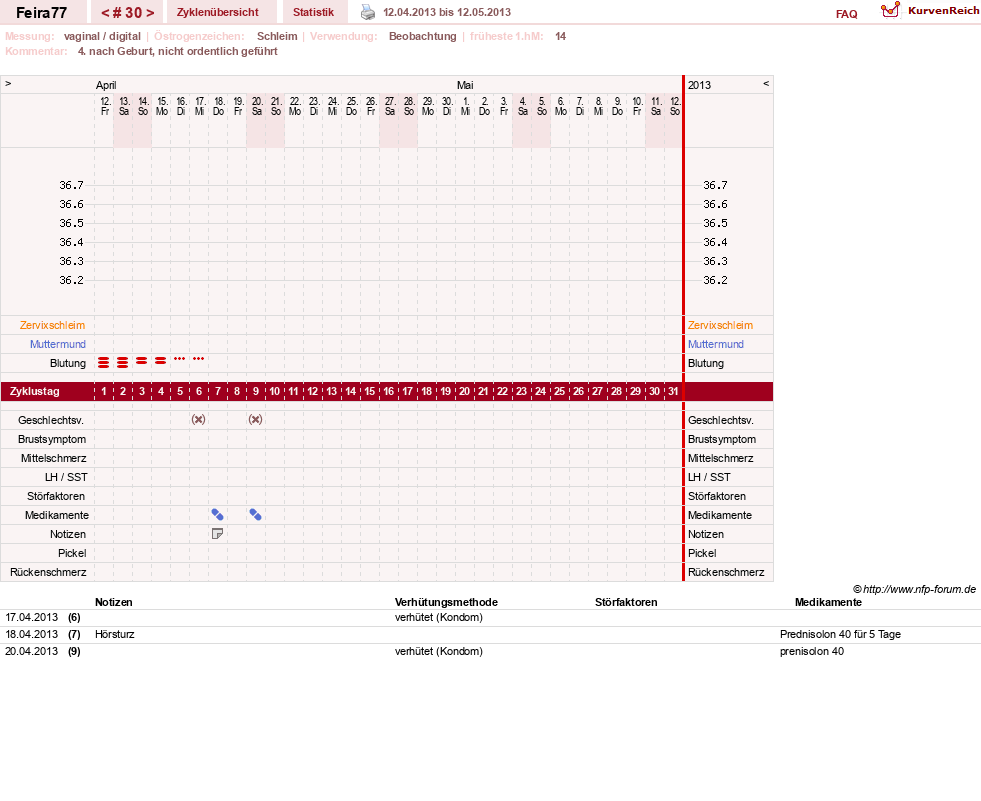
Task: Go to next cycle with right arrow
Action: (150, 13)
